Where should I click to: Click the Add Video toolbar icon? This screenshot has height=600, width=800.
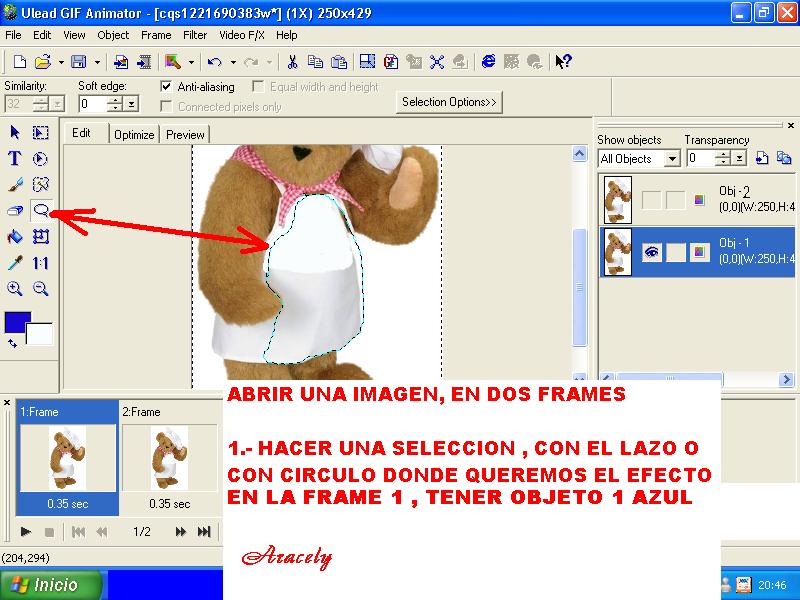tap(144, 62)
